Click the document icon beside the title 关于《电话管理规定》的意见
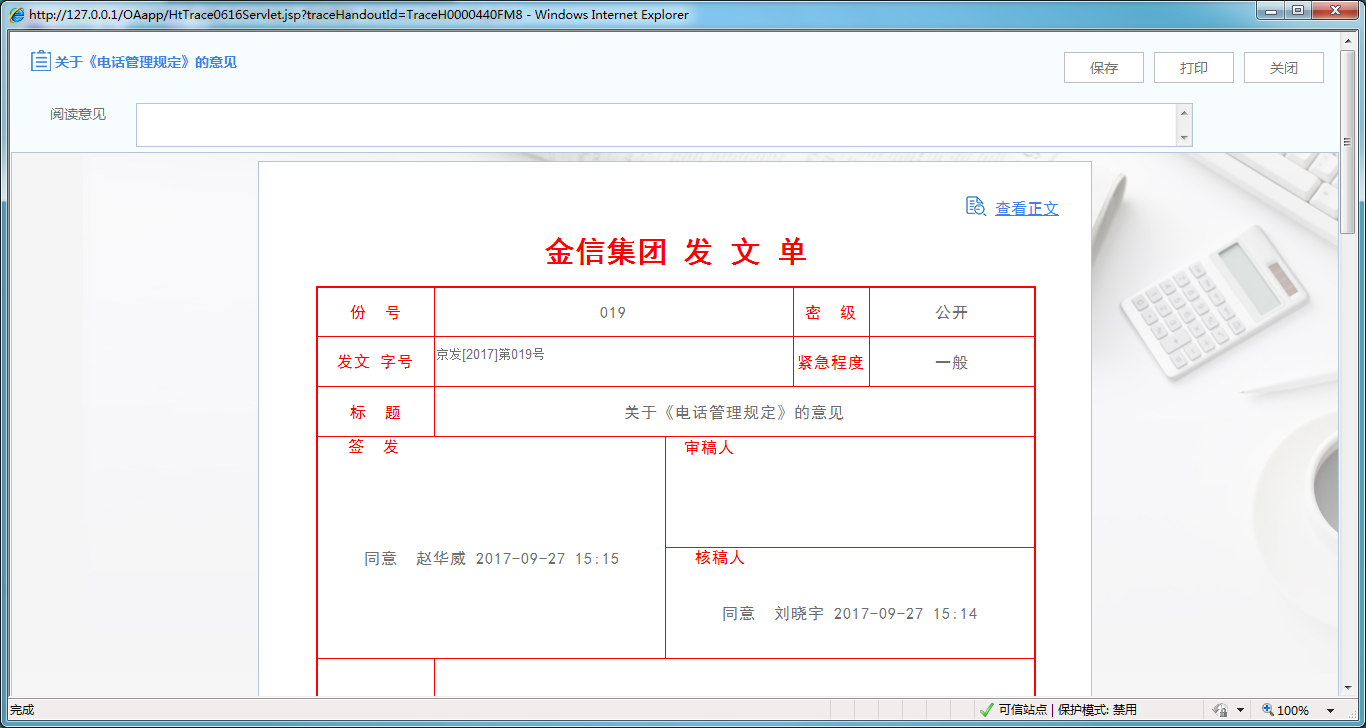This screenshot has height=728, width=1366. (39, 61)
